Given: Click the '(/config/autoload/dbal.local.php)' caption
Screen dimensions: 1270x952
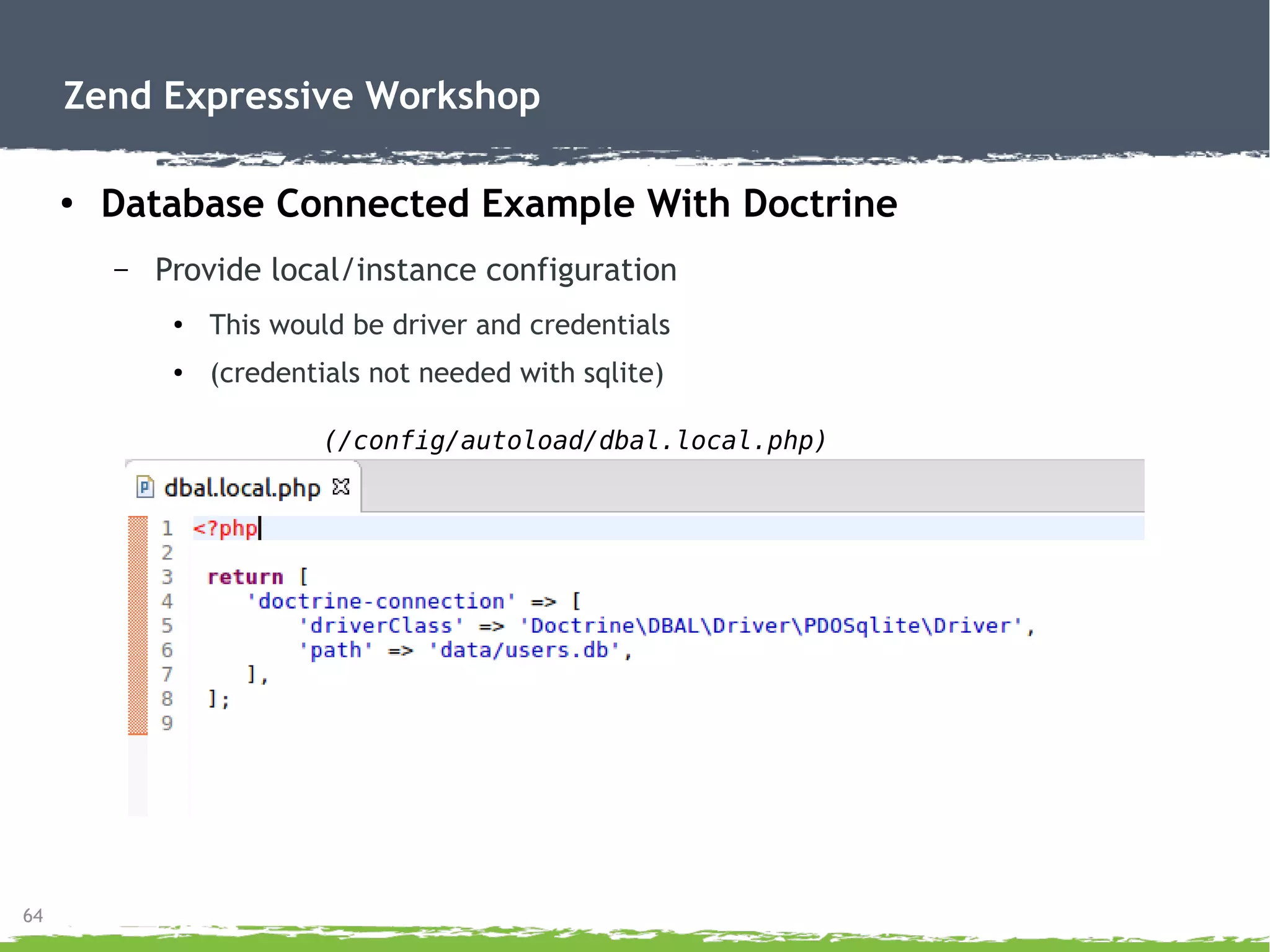Looking at the screenshot, I should pos(575,440).
